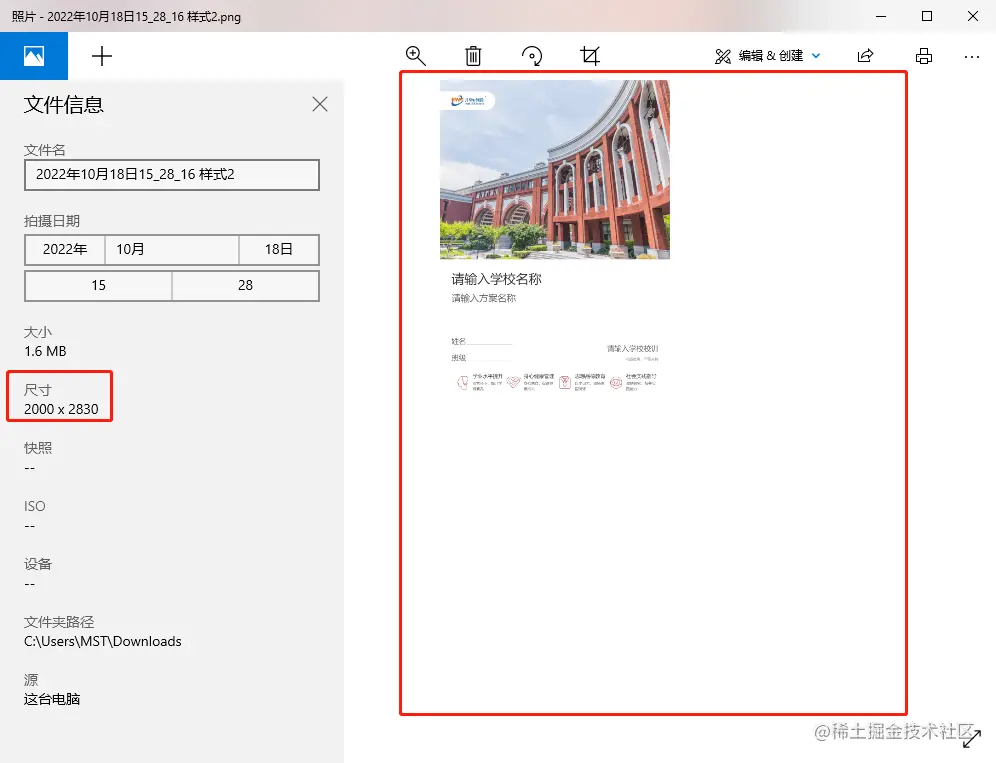Click the hour field showing 15
The image size is (996, 763).
tap(98, 286)
